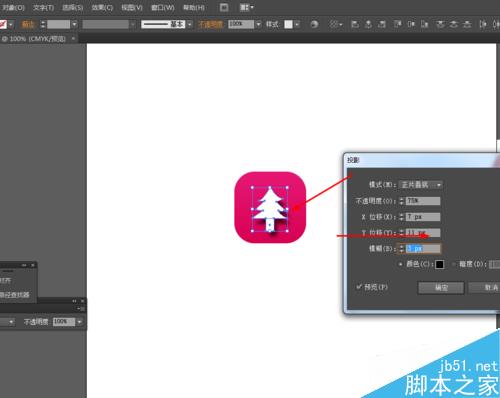Open the arrange documents dropdown in menu bar
Viewport: 500px width, 398px height.
coord(247,7)
